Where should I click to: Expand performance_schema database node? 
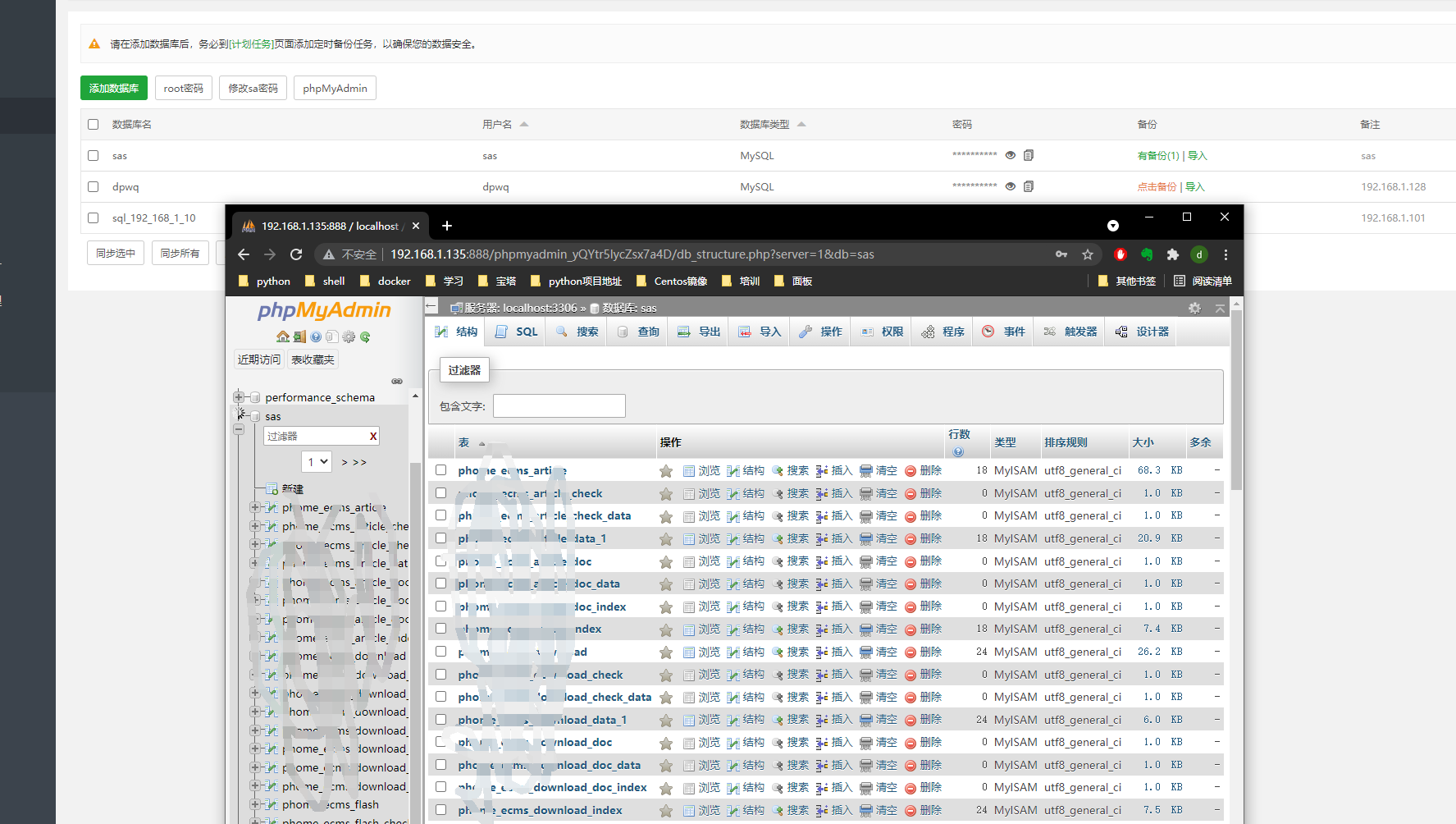pos(238,397)
